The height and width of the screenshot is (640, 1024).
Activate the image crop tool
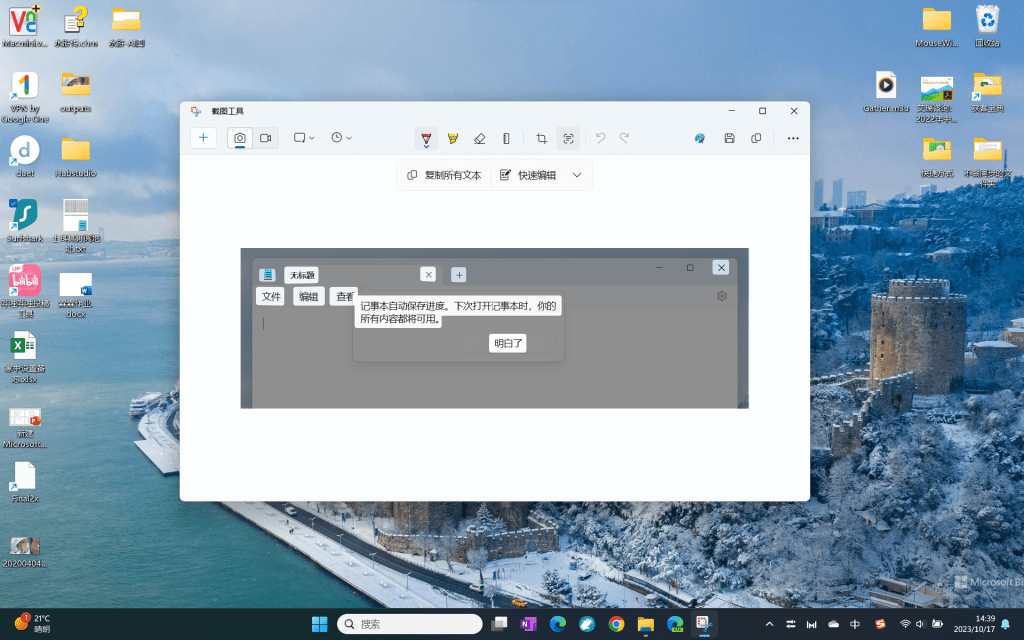541,138
